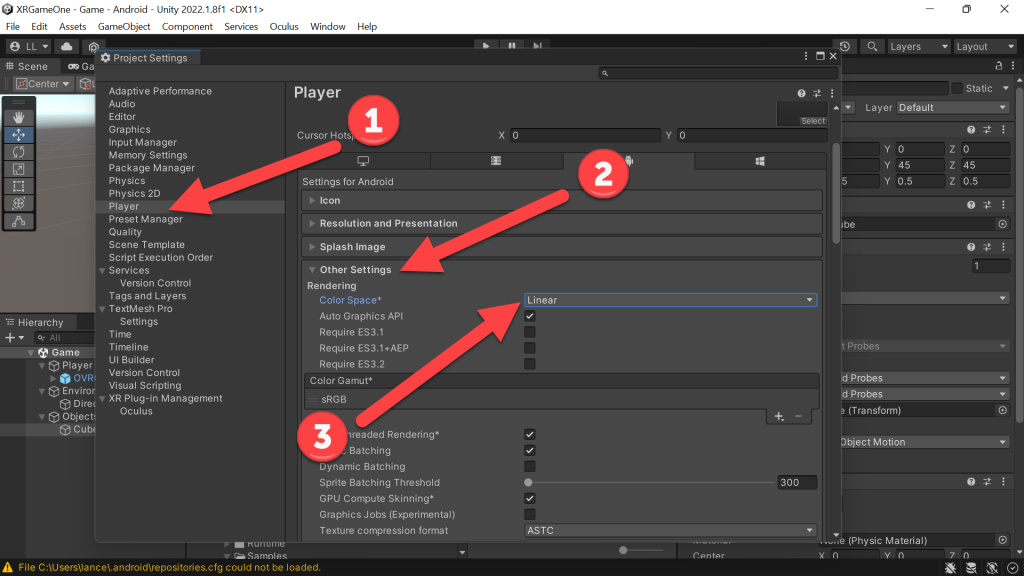1024x576 pixels.
Task: Switch to the standalone desktop platform tab
Action: coord(363,161)
